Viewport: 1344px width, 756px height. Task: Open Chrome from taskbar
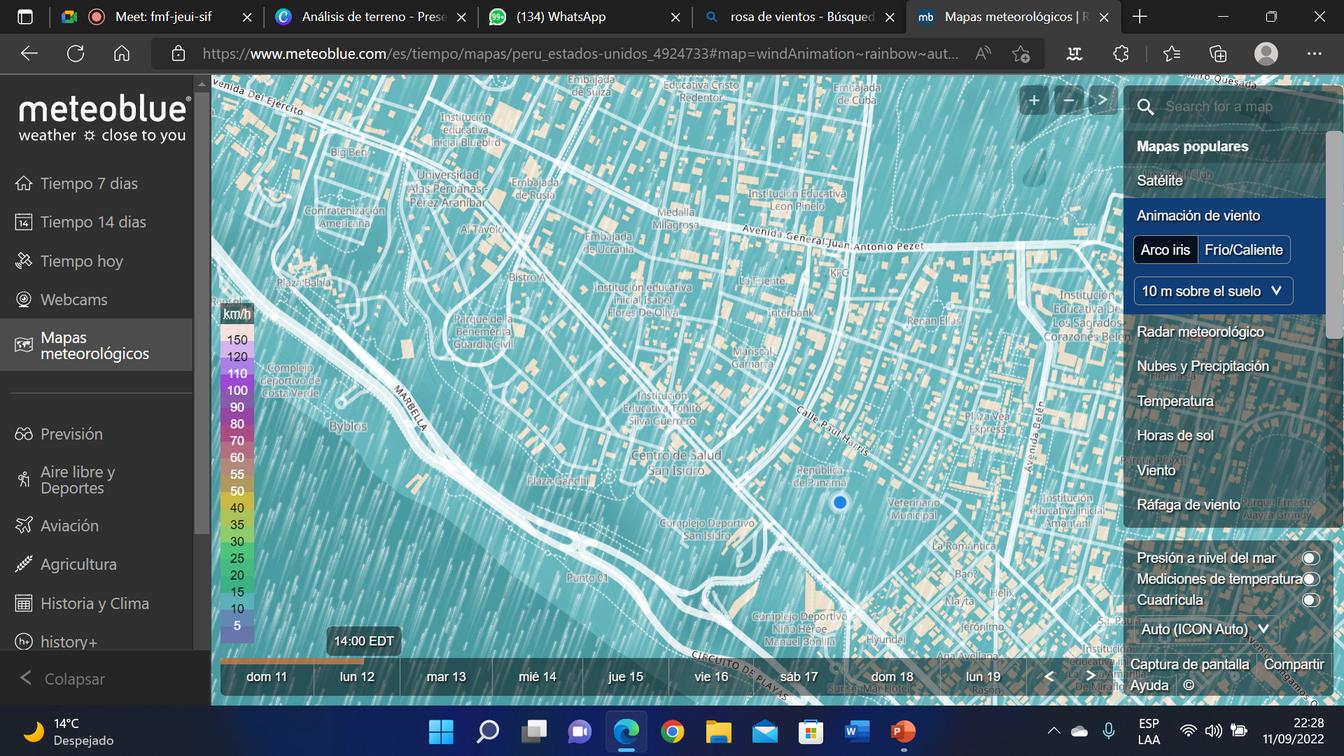click(672, 731)
